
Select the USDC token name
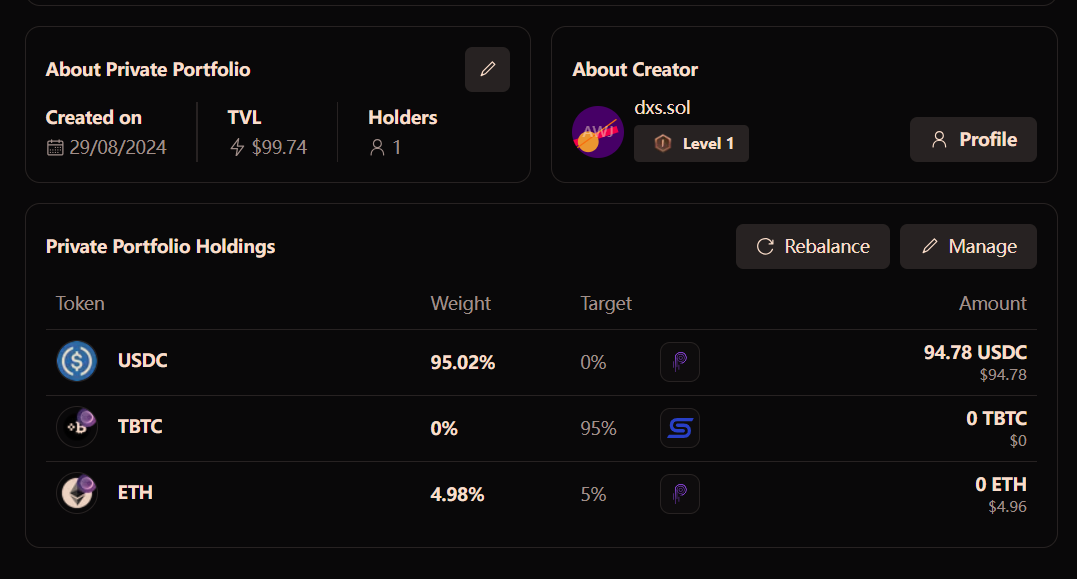[142, 361]
